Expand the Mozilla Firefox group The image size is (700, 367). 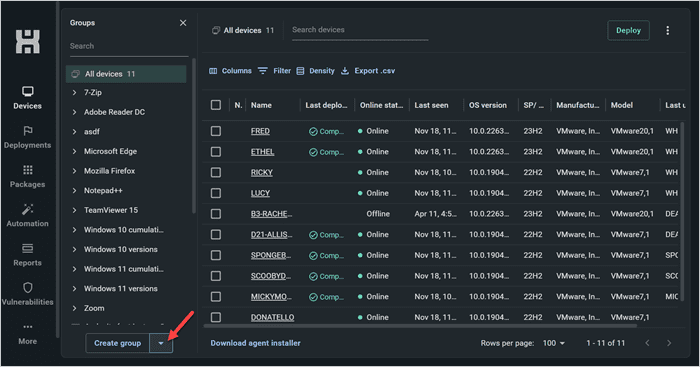74,171
